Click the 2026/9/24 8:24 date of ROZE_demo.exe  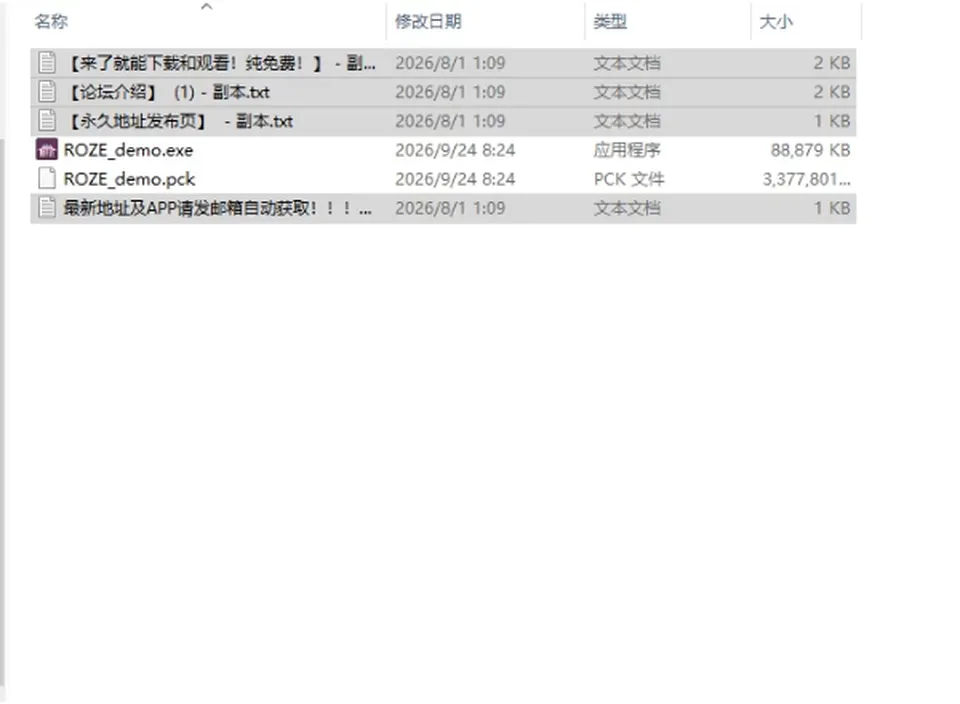pos(455,150)
